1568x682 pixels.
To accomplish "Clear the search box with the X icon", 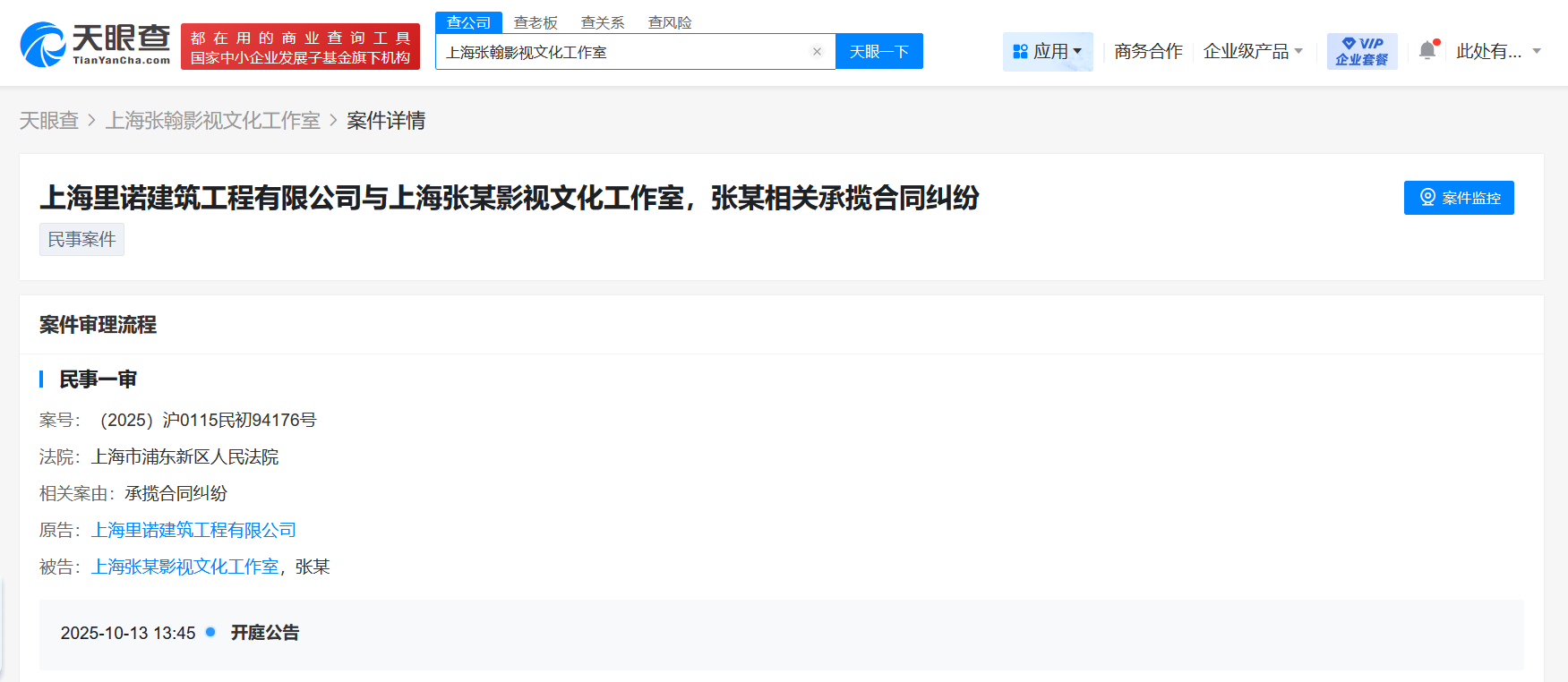I will (x=817, y=52).
